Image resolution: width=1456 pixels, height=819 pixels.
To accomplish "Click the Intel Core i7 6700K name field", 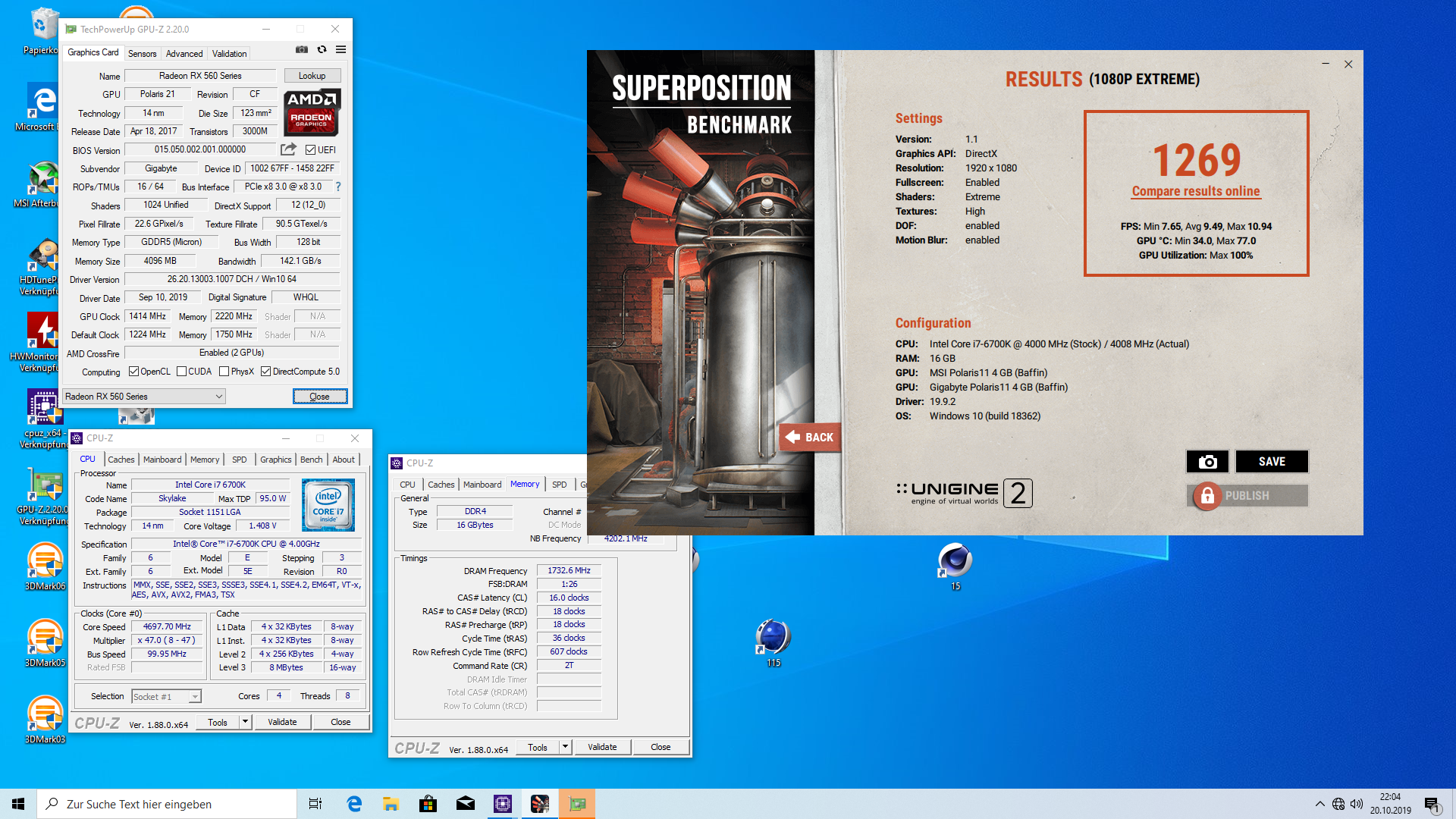I will pyautogui.click(x=210, y=485).
